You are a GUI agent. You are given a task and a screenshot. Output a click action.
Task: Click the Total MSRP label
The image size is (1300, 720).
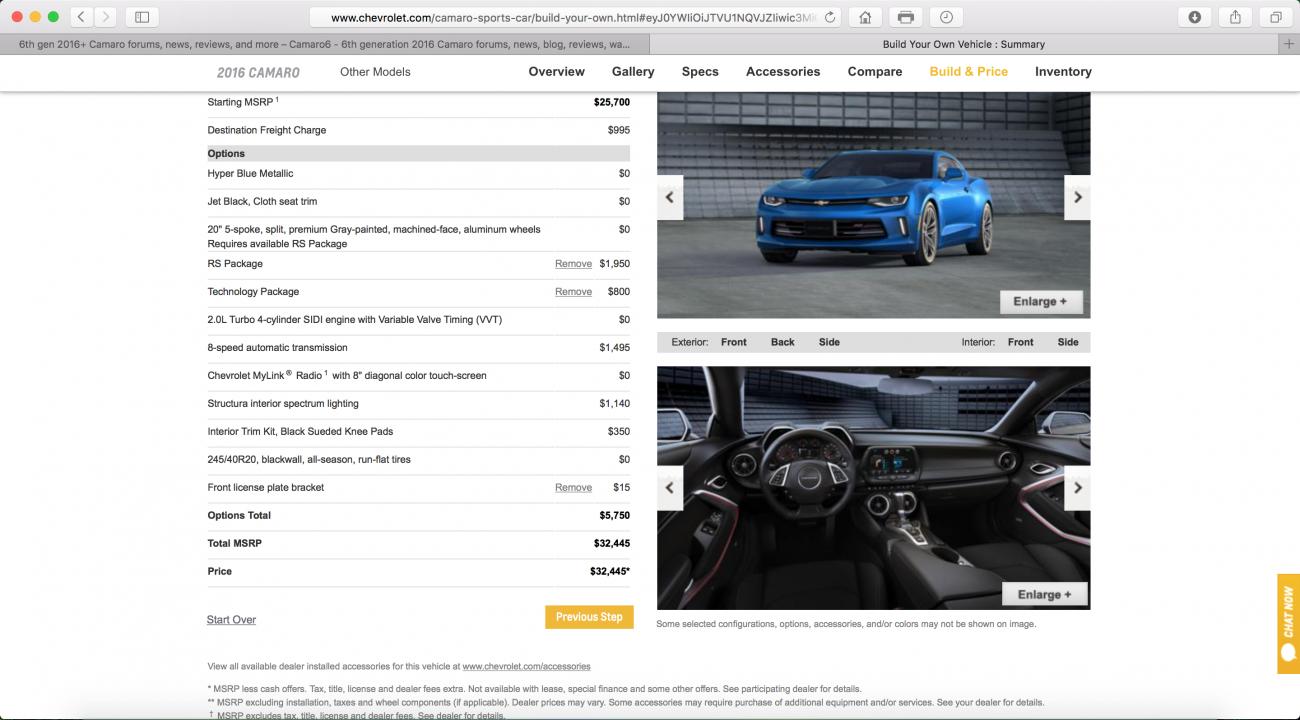click(x=233, y=544)
